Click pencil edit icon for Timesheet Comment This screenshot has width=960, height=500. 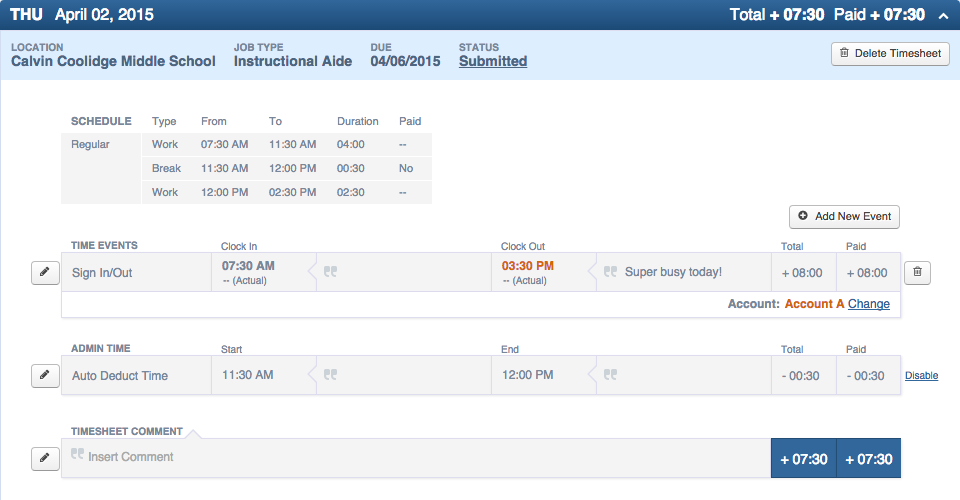pos(46,458)
